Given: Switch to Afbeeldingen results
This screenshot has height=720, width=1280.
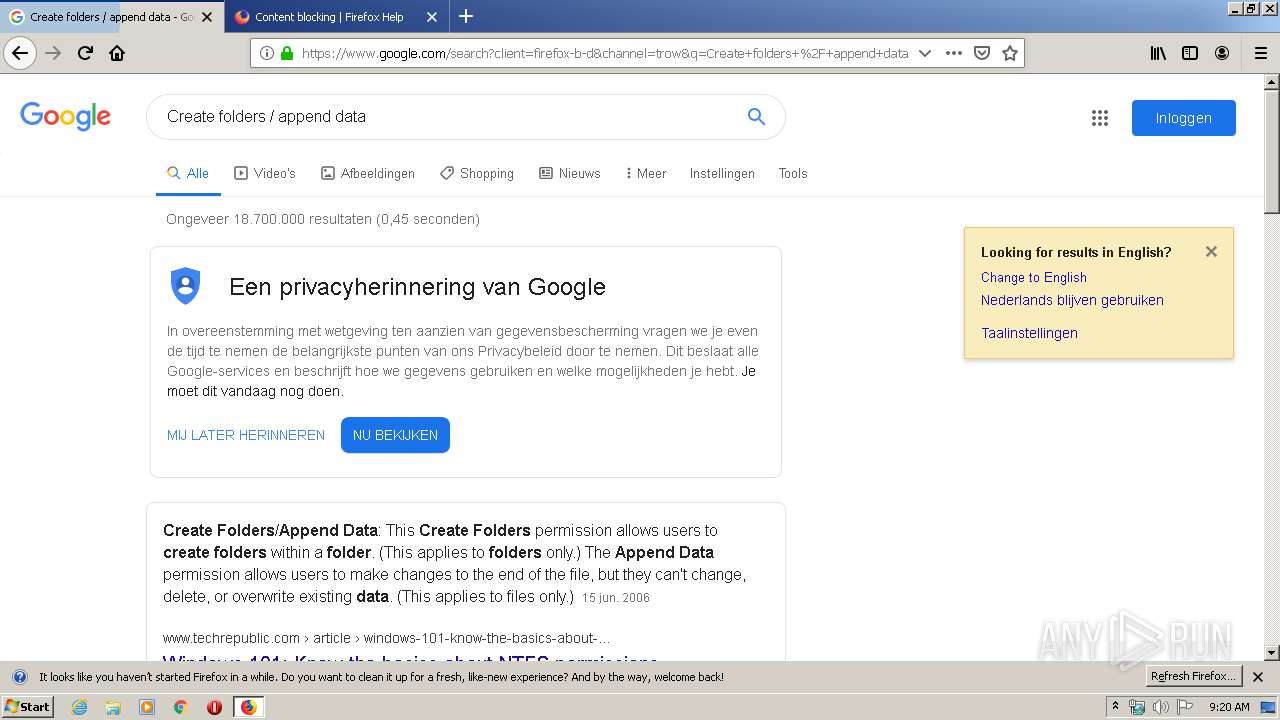Looking at the screenshot, I should pyautogui.click(x=367, y=173).
